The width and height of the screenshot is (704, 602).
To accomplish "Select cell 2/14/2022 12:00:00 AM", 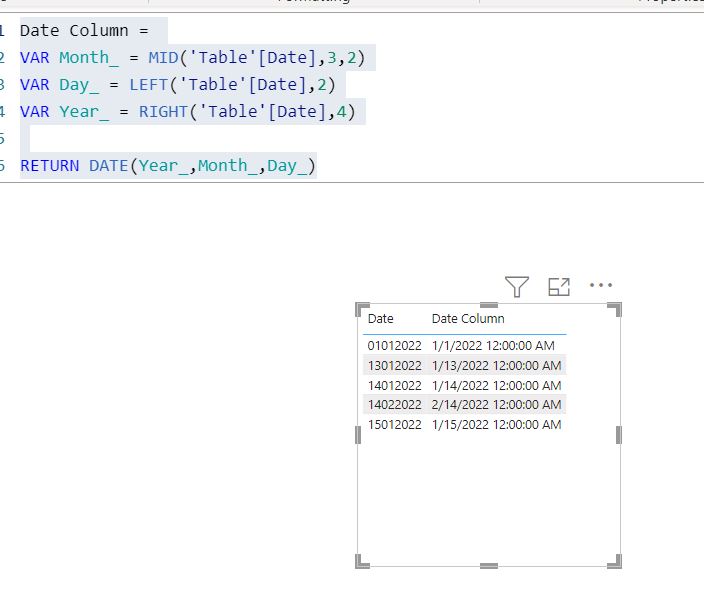I will (496, 404).
